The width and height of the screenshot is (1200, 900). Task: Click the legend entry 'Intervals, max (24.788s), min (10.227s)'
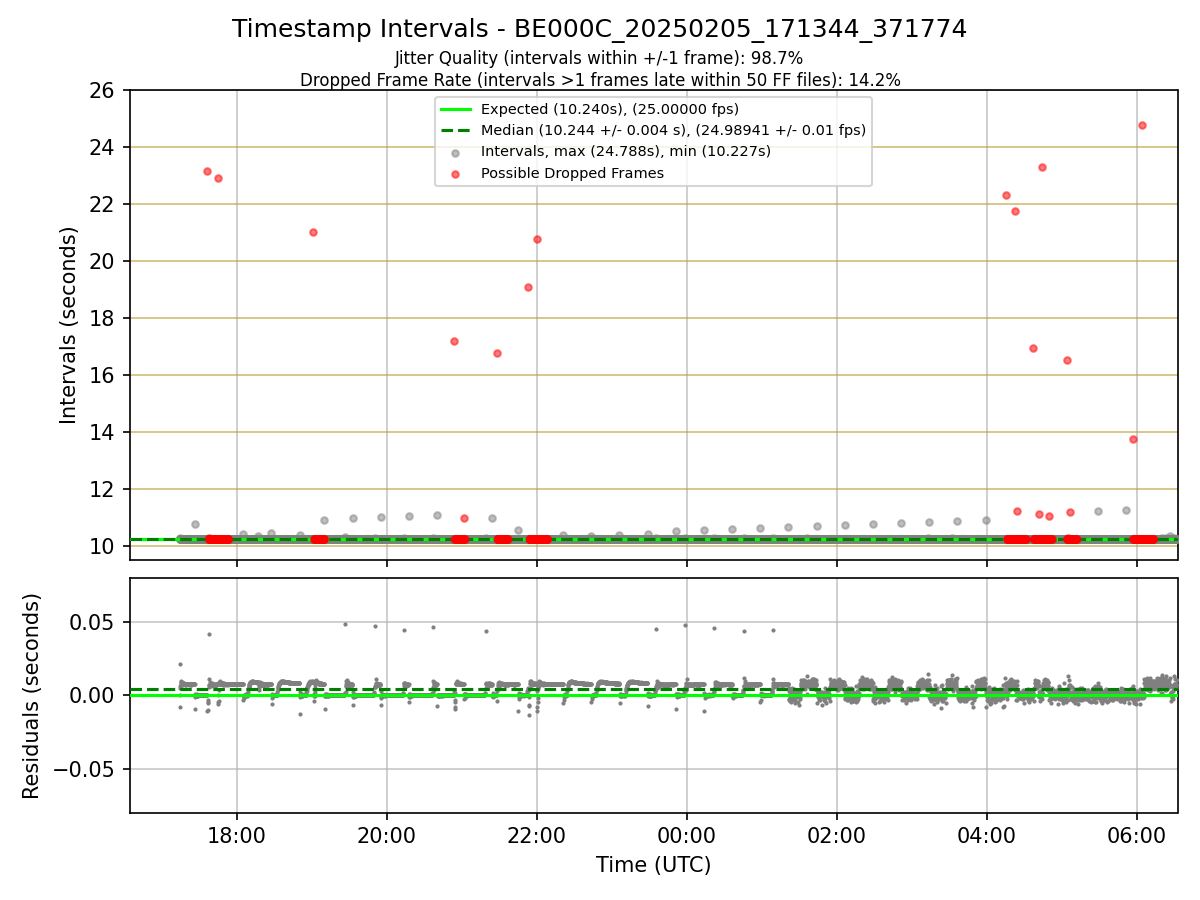pos(626,152)
